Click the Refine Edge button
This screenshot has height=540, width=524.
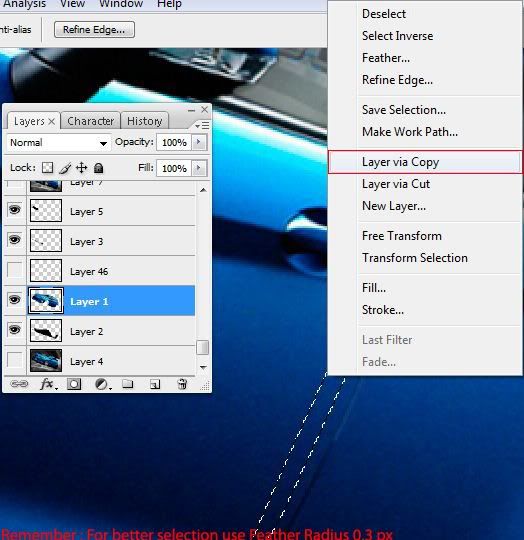pos(94,30)
